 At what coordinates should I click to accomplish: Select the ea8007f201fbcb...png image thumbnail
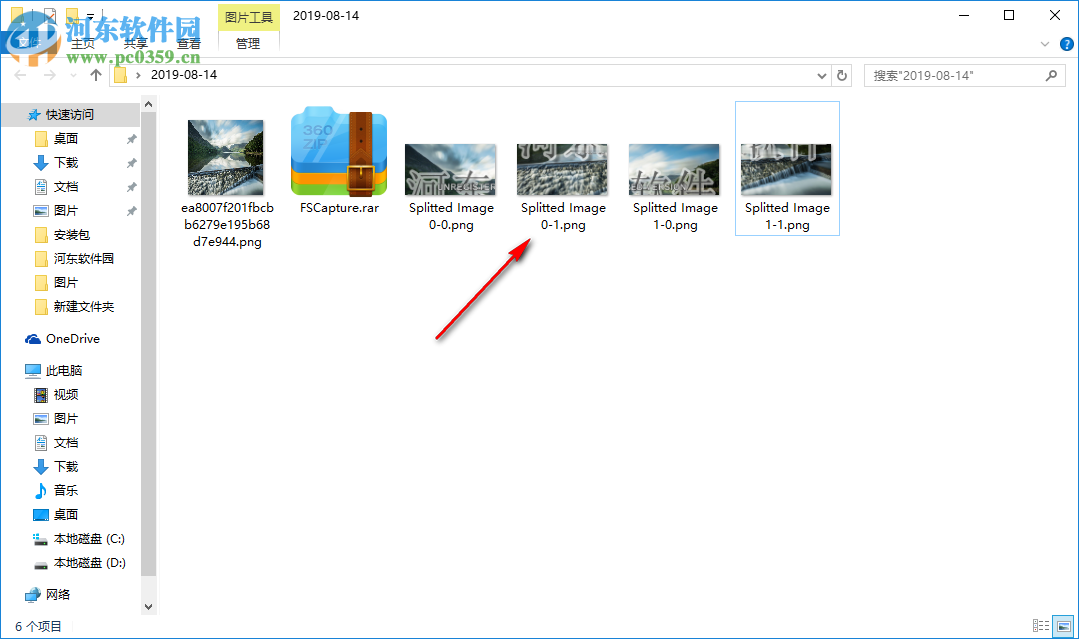[x=226, y=158]
